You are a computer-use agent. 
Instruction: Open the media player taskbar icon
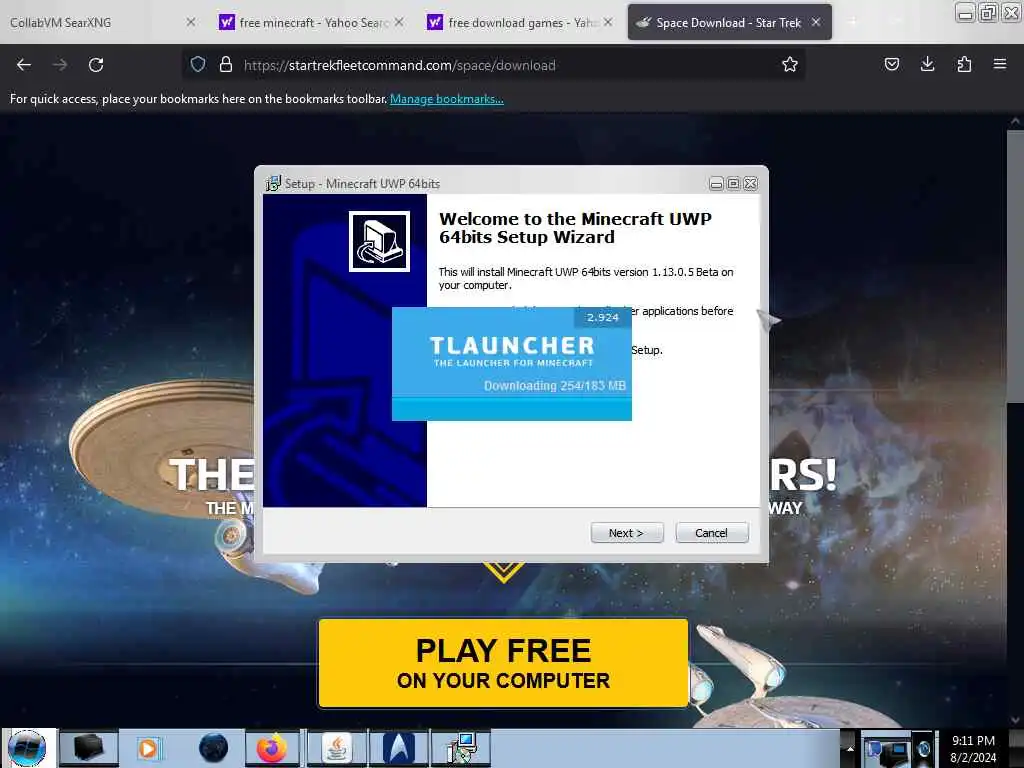(x=148, y=748)
